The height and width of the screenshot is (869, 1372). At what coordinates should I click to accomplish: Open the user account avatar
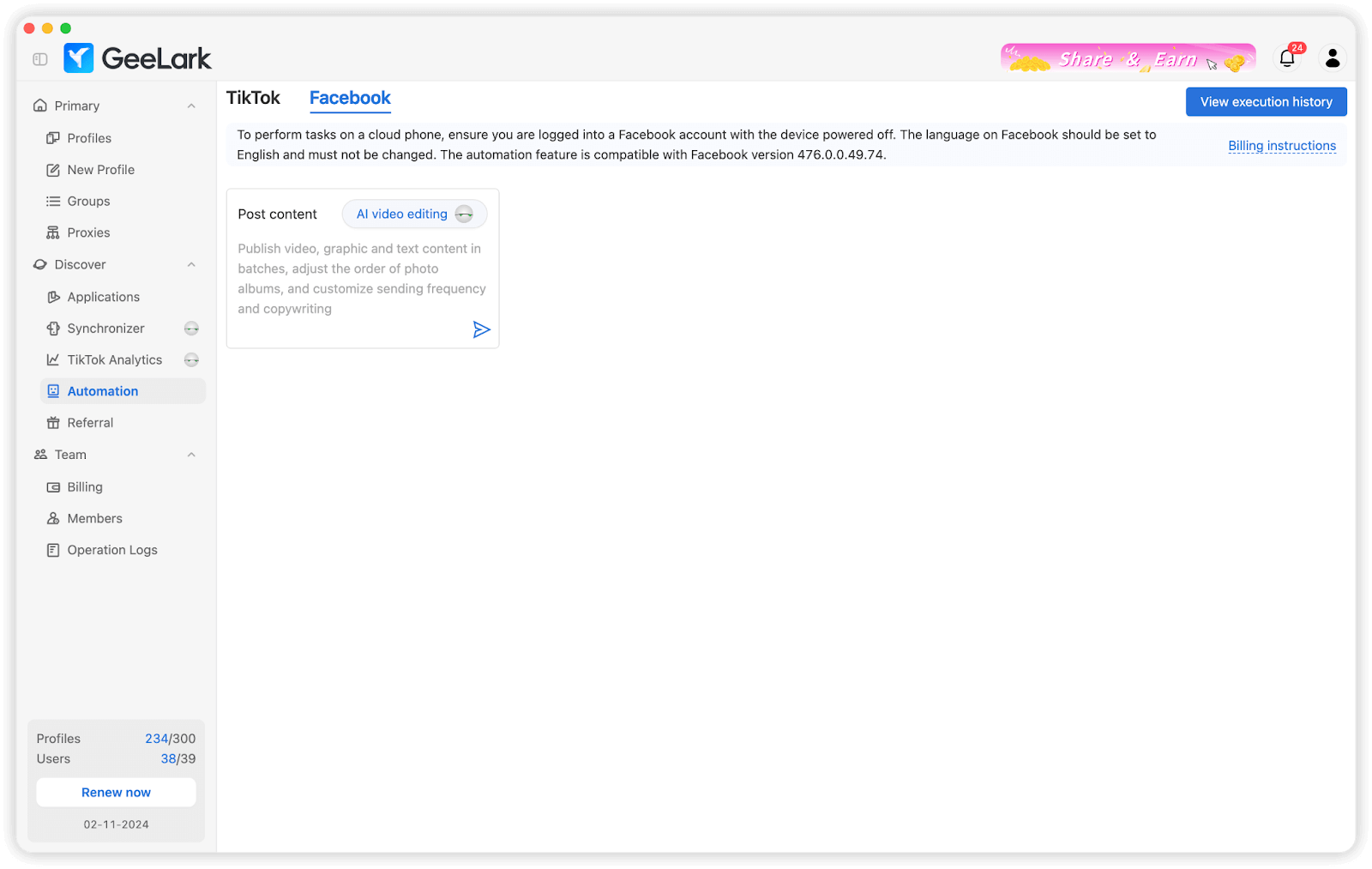click(x=1333, y=58)
